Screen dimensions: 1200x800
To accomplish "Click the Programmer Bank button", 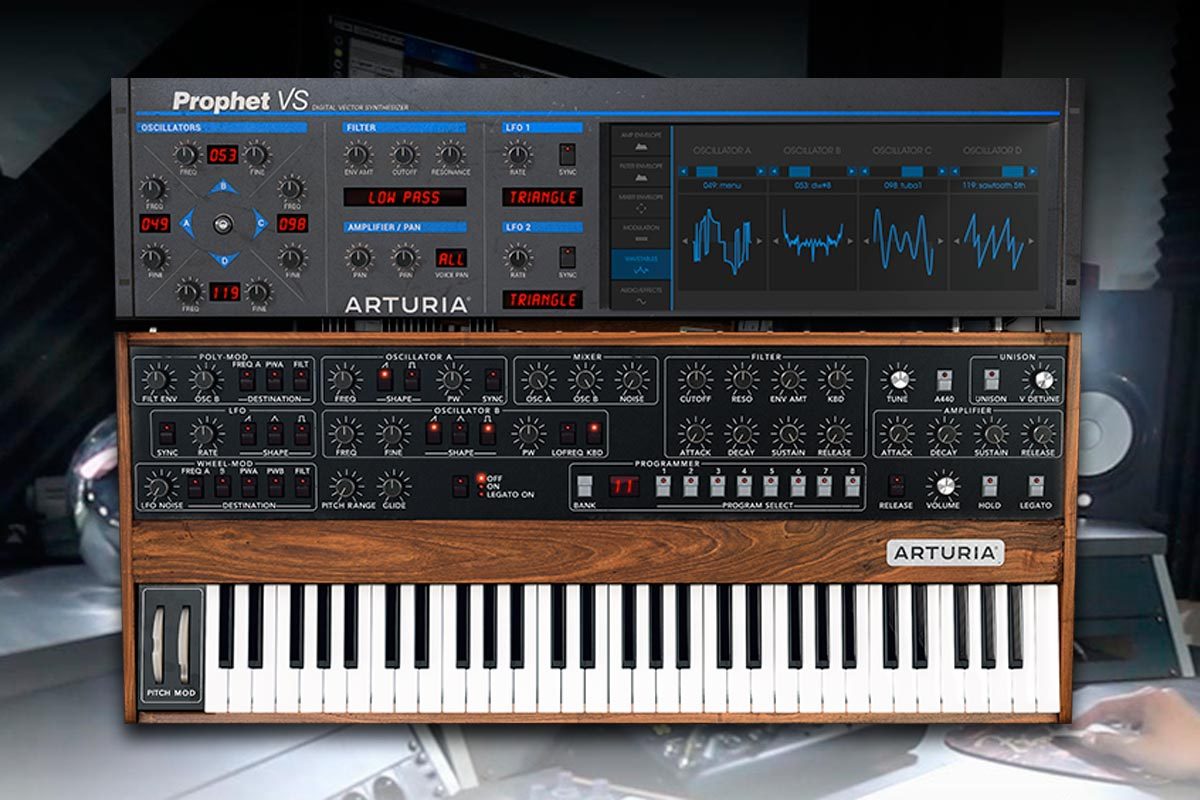I will (584, 486).
